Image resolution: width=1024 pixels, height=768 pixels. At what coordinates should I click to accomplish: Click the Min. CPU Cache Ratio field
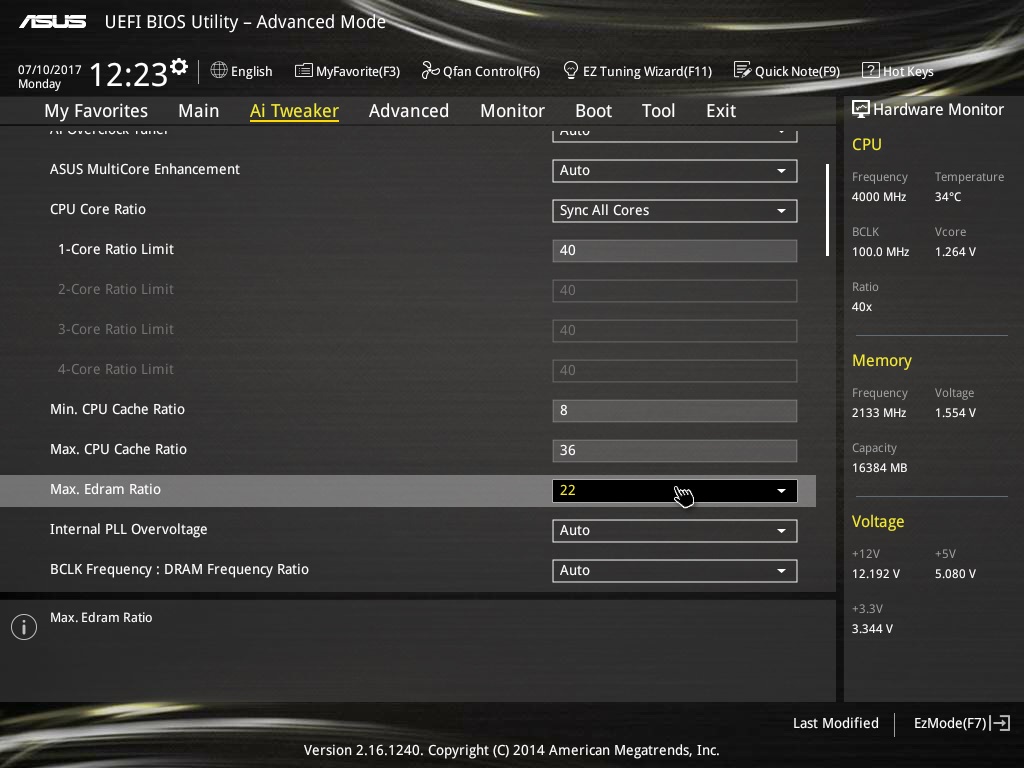[675, 410]
